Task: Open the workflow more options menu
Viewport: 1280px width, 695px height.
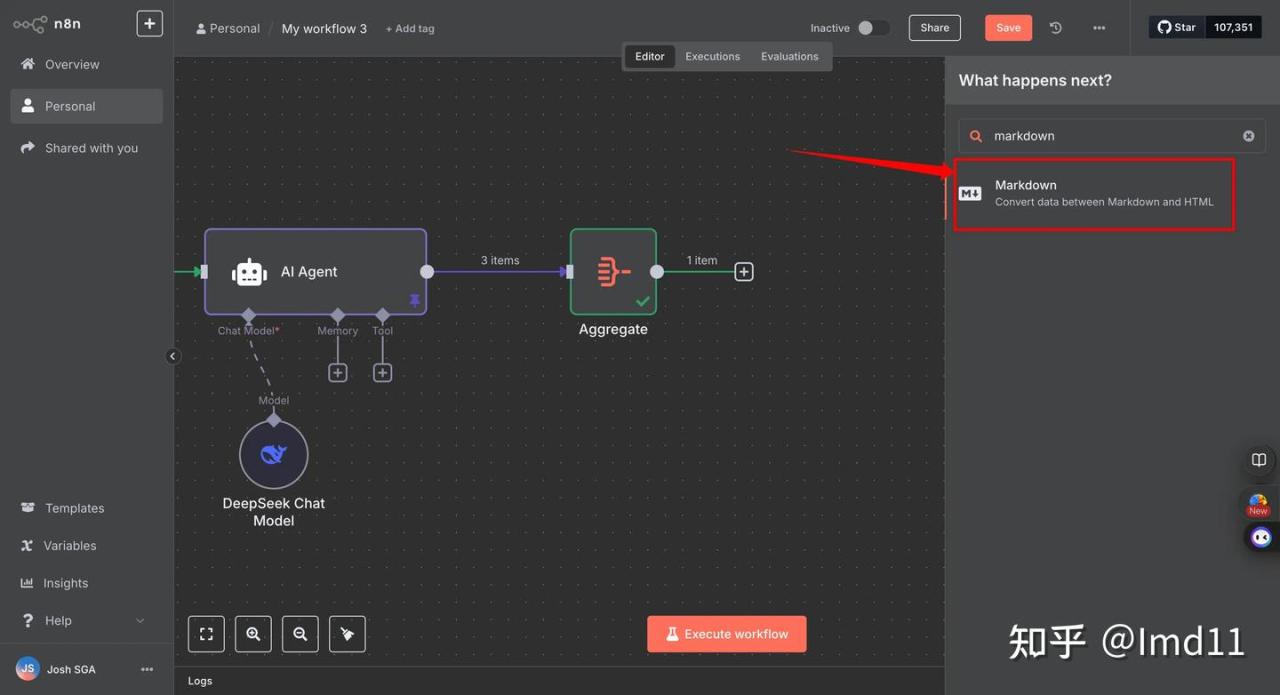Action: point(1099,28)
